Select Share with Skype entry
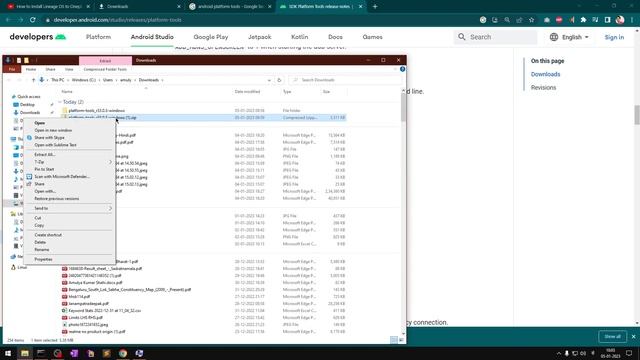640x360 pixels. (x=49, y=138)
